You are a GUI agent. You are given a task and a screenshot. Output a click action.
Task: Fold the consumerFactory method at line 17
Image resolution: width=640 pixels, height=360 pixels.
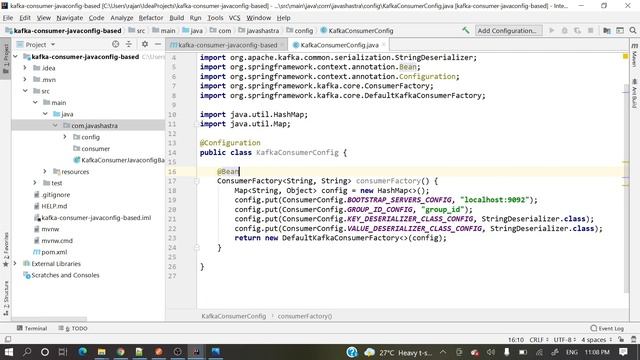tap(196, 181)
